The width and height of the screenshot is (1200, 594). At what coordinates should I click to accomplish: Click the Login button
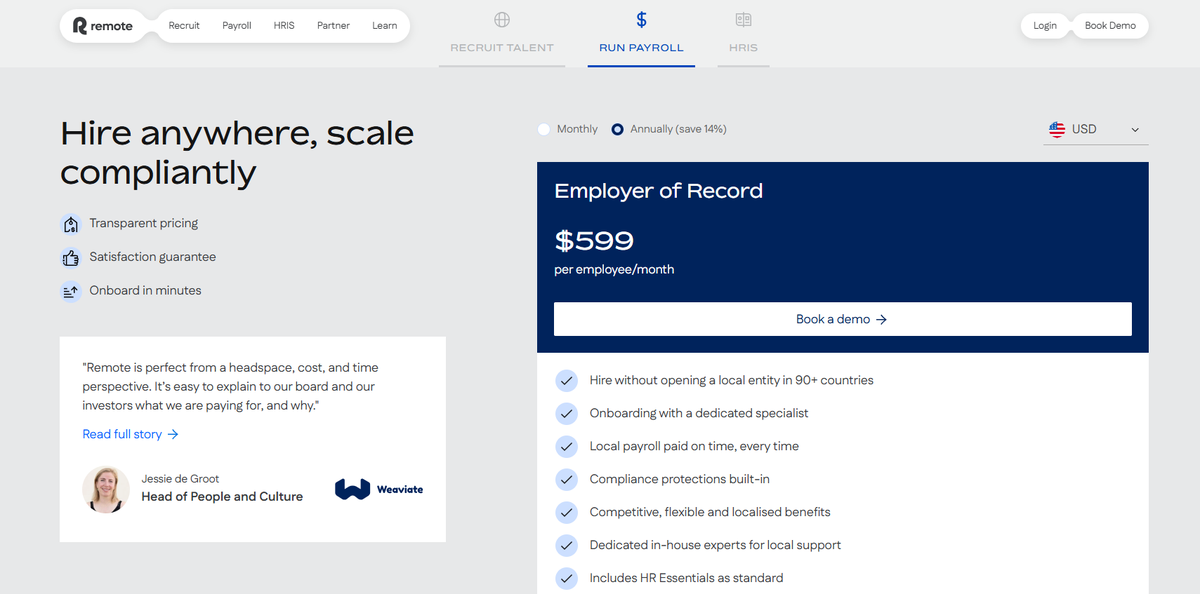[x=1045, y=26]
